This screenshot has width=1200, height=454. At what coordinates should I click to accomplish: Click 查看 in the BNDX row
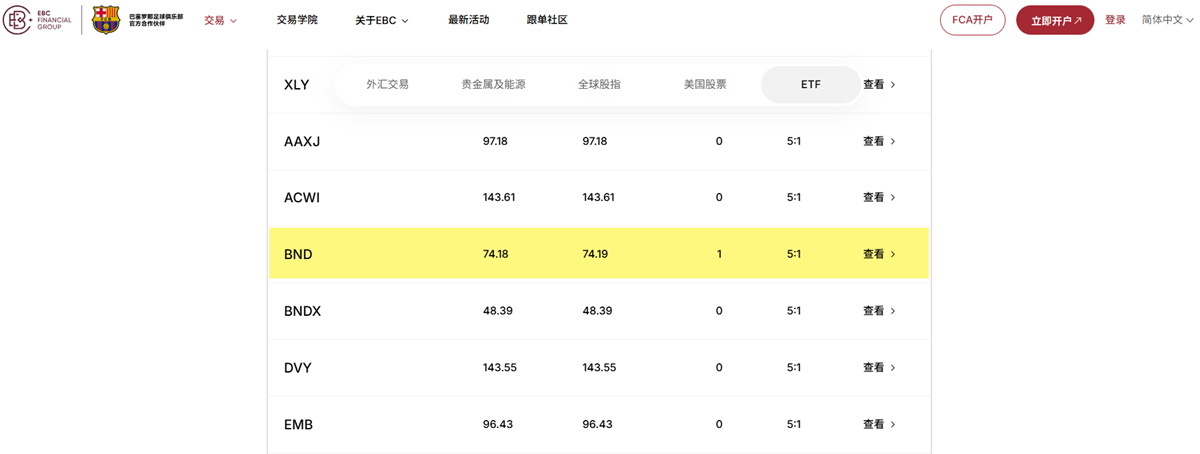(879, 311)
